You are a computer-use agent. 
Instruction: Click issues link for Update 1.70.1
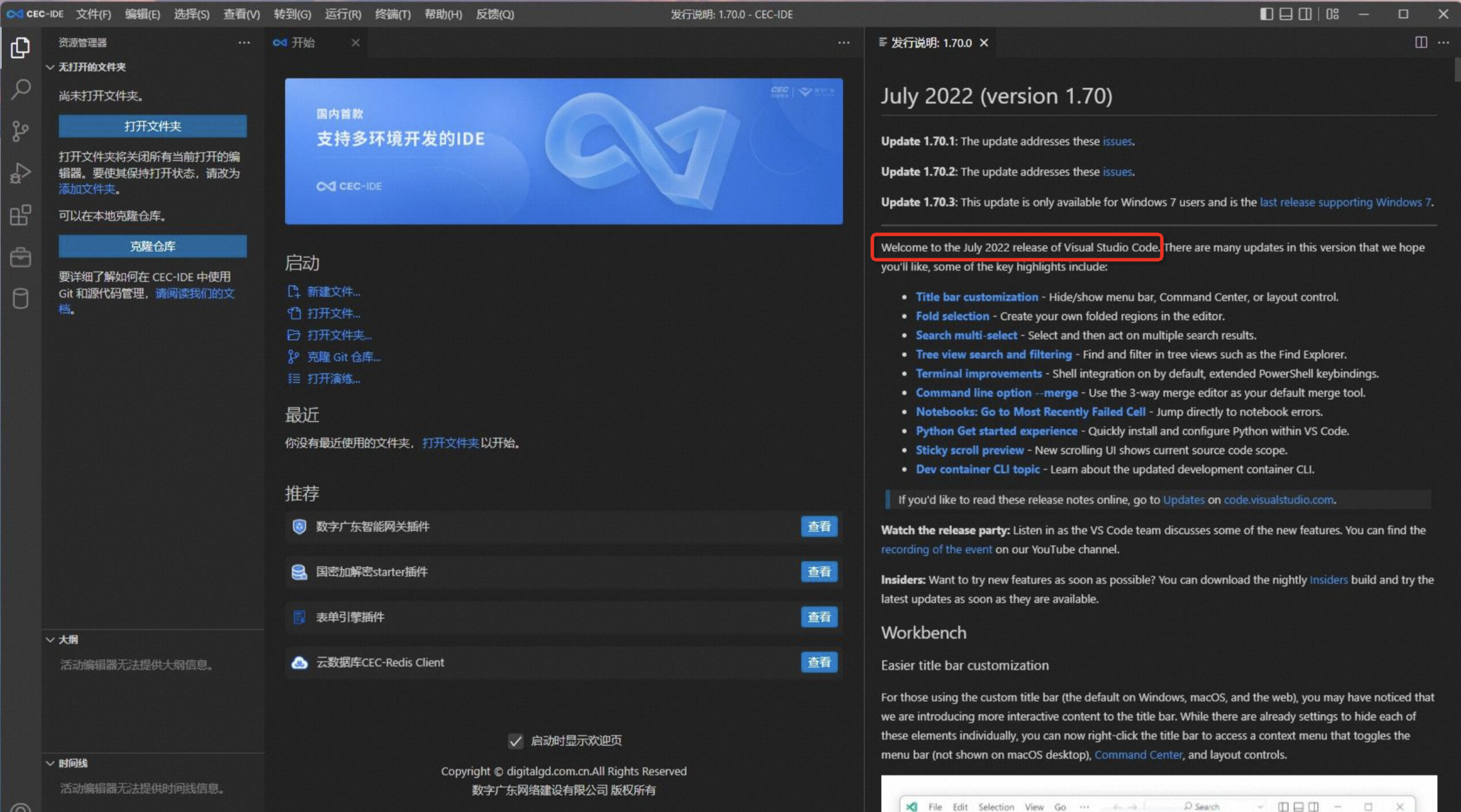coord(1117,141)
